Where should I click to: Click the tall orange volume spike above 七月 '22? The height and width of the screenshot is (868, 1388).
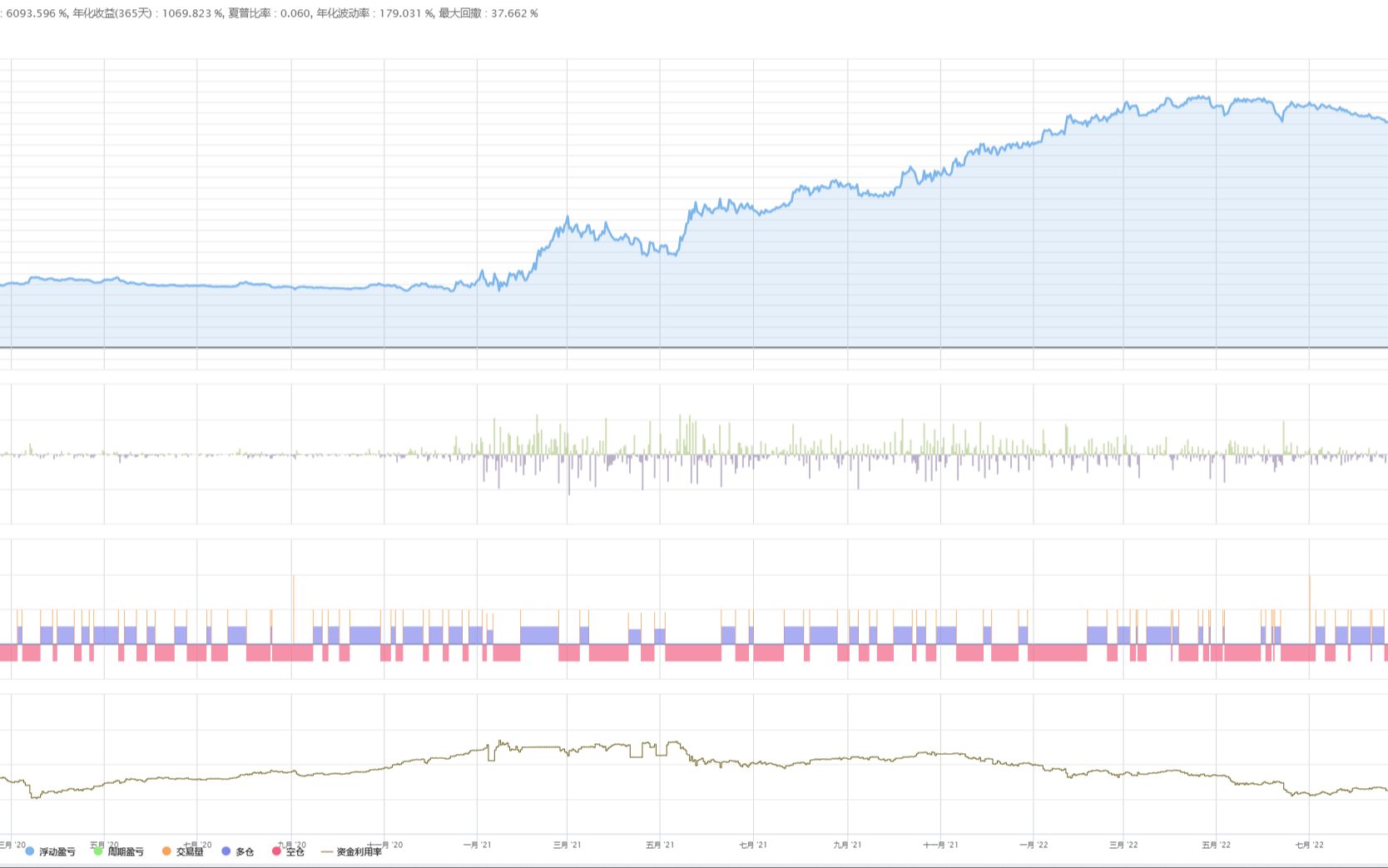(1310, 609)
